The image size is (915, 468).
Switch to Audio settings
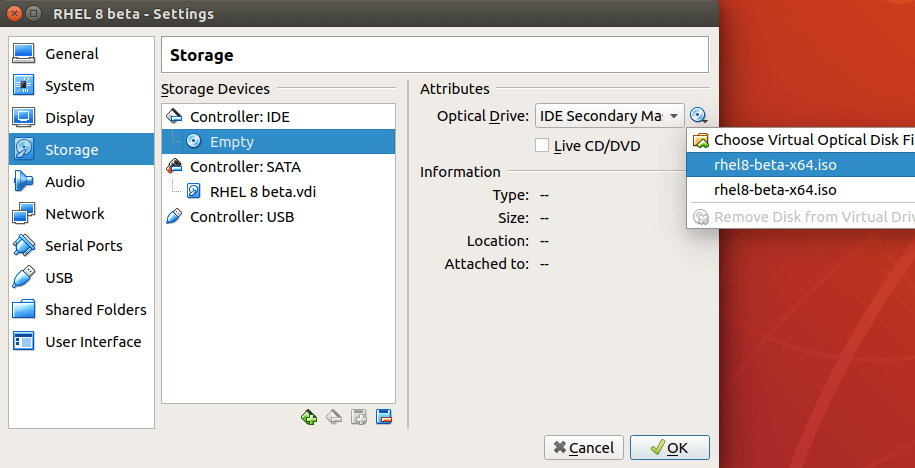click(x=65, y=182)
